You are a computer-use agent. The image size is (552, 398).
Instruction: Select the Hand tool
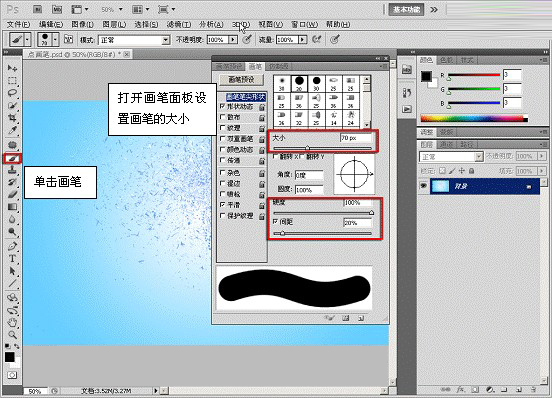(x=12, y=322)
